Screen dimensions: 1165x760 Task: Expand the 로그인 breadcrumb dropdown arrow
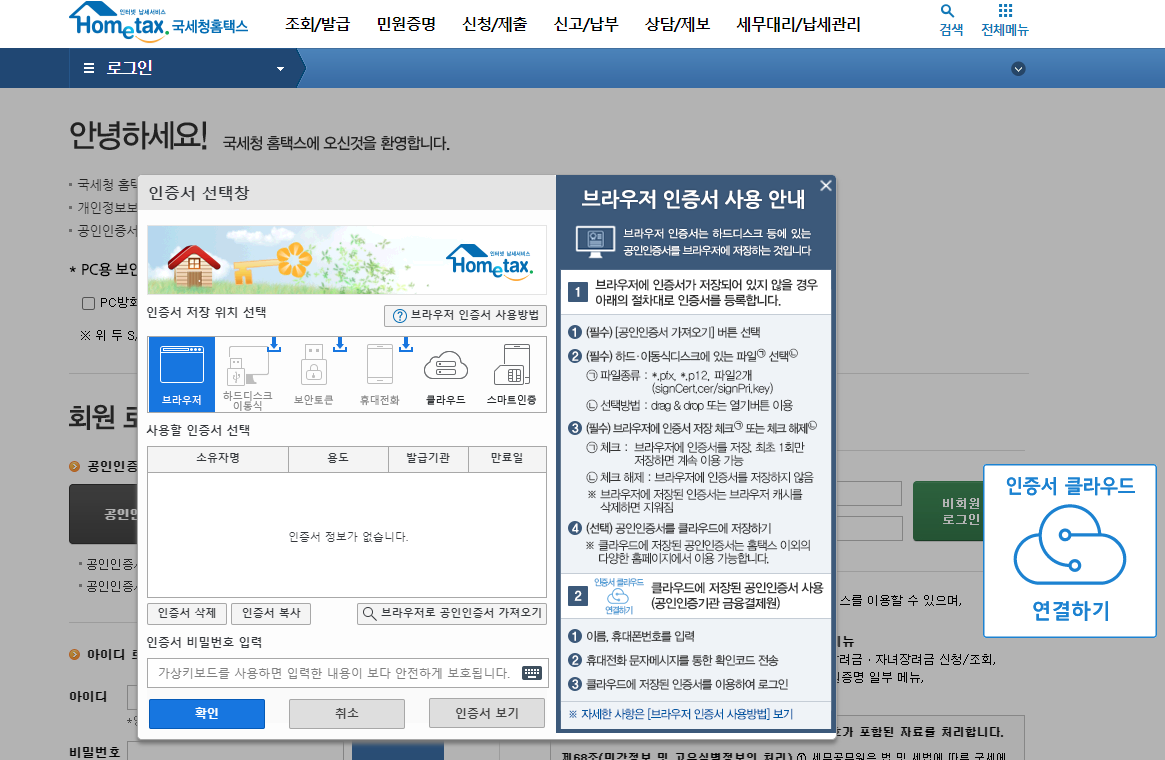280,69
